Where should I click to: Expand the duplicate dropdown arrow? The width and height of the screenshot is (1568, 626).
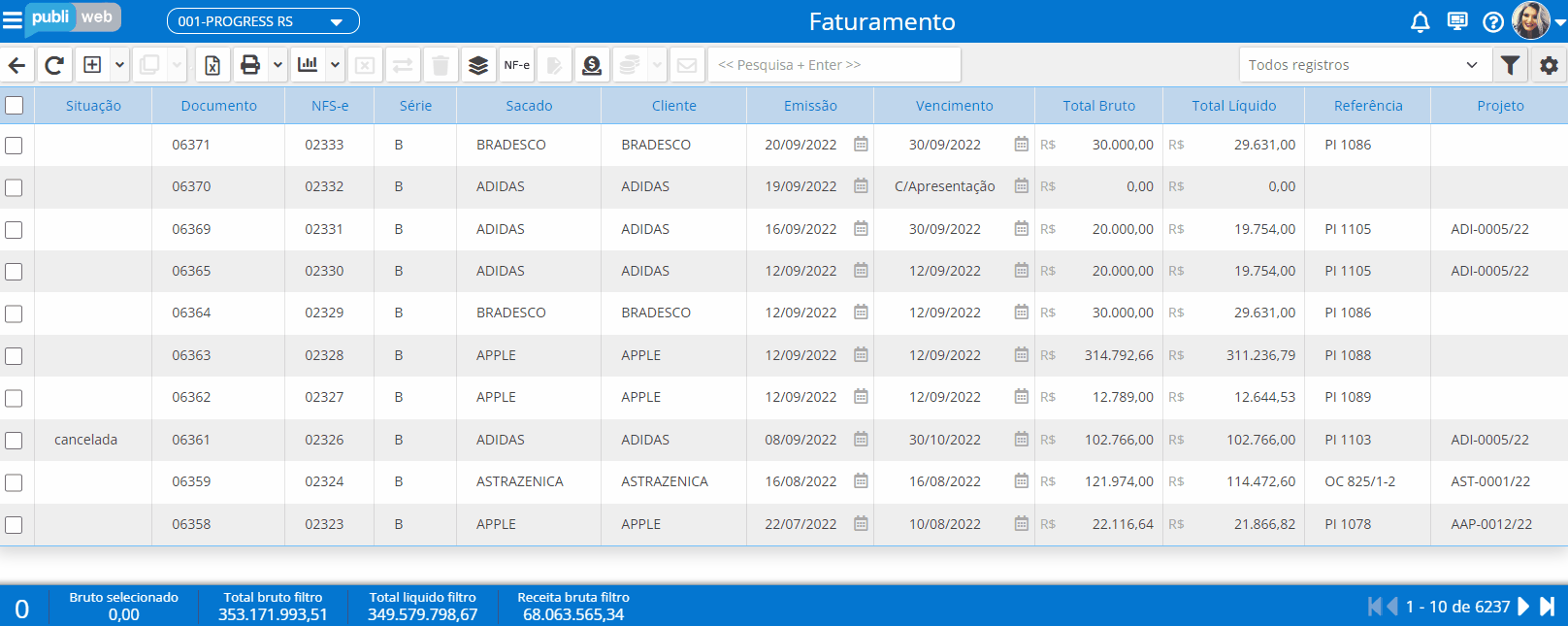point(177,65)
